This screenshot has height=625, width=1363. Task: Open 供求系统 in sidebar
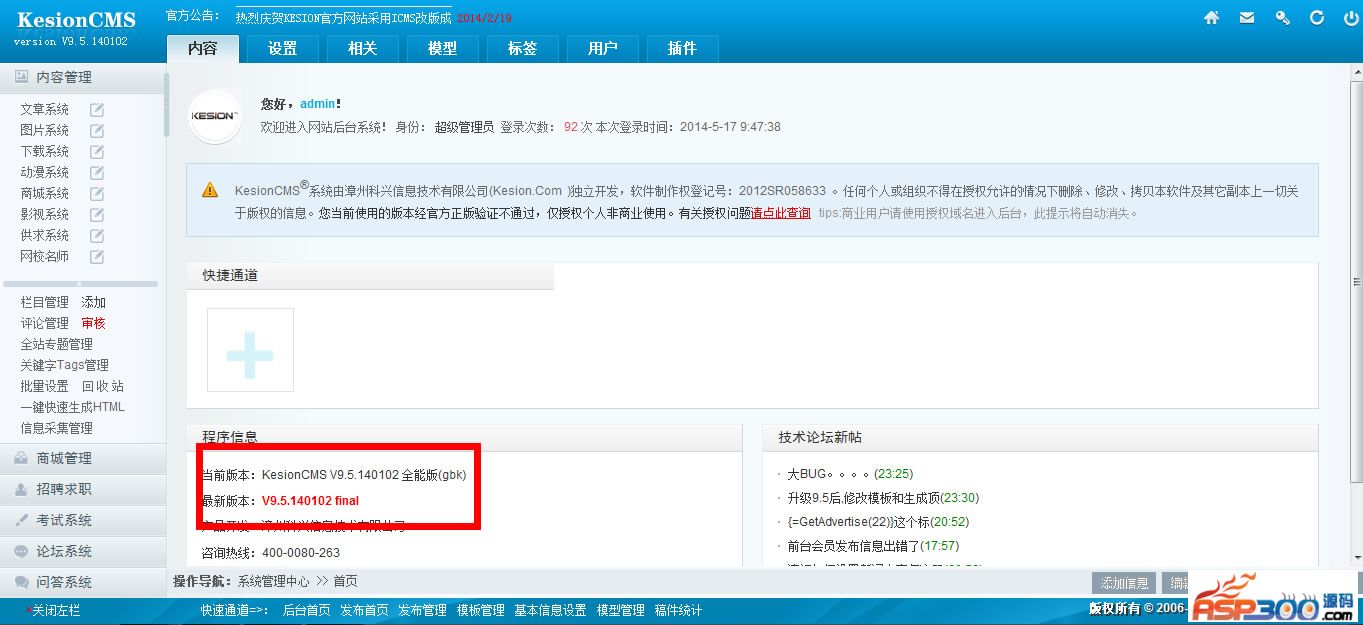click(45, 235)
